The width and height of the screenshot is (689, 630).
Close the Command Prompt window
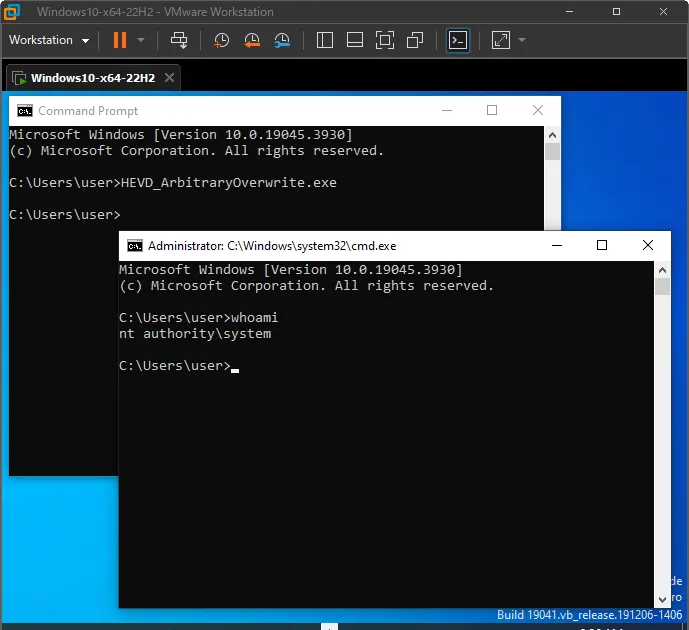(x=538, y=110)
